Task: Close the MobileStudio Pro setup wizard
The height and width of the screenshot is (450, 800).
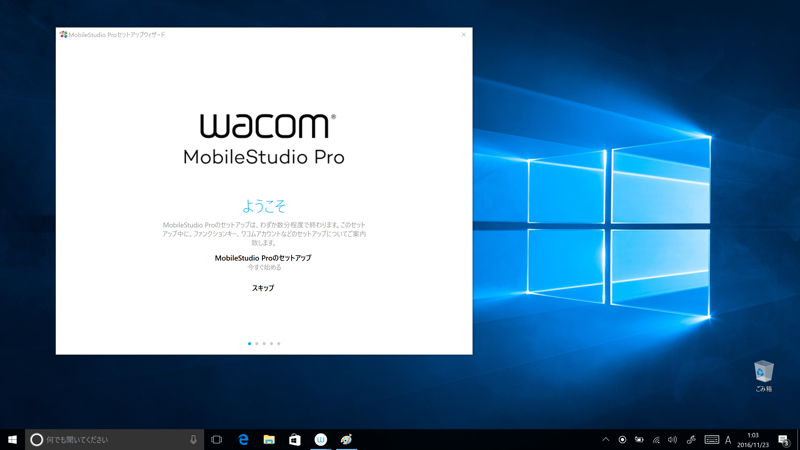Action: click(463, 35)
